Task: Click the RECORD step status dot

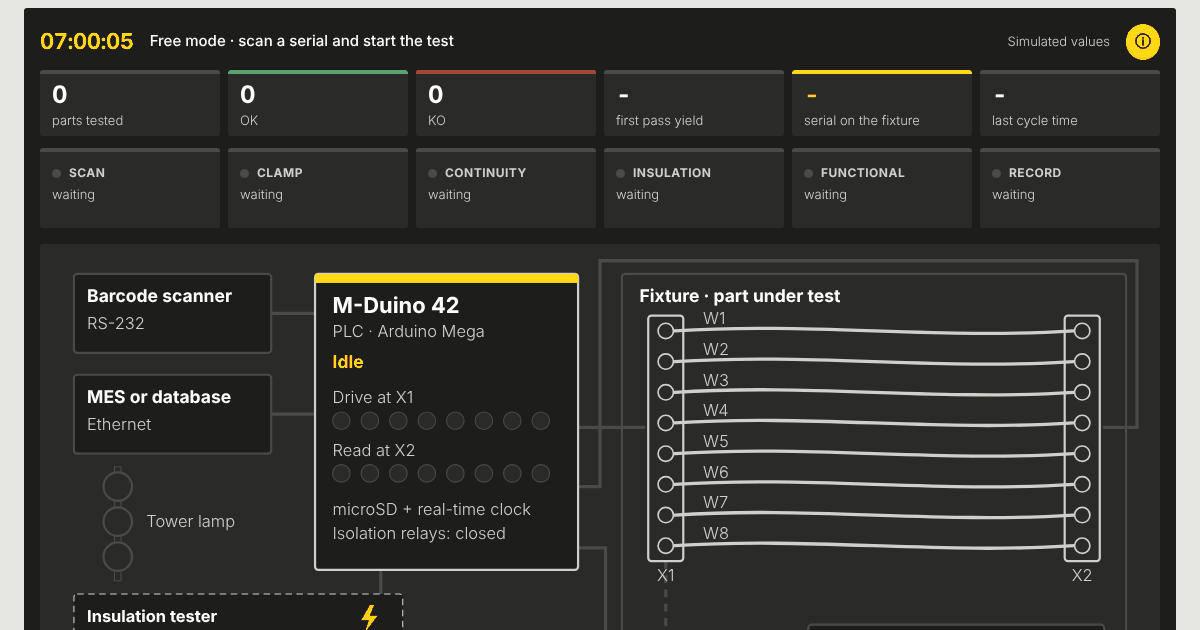Action: tap(997, 173)
